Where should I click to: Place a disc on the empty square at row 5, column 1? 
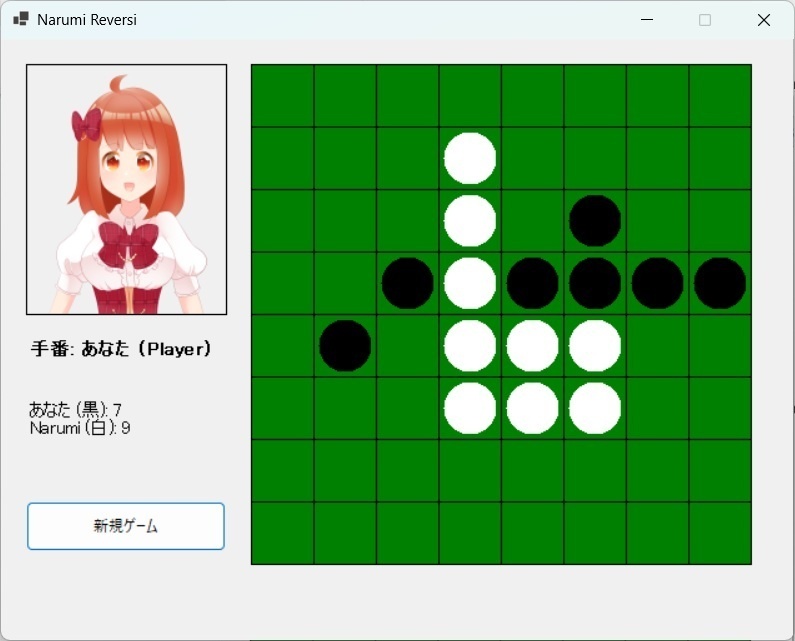tap(283, 345)
